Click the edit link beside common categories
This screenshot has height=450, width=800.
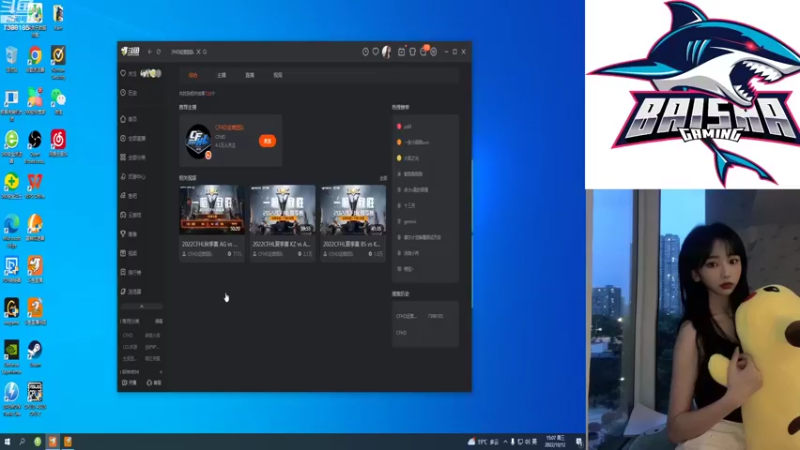point(159,321)
